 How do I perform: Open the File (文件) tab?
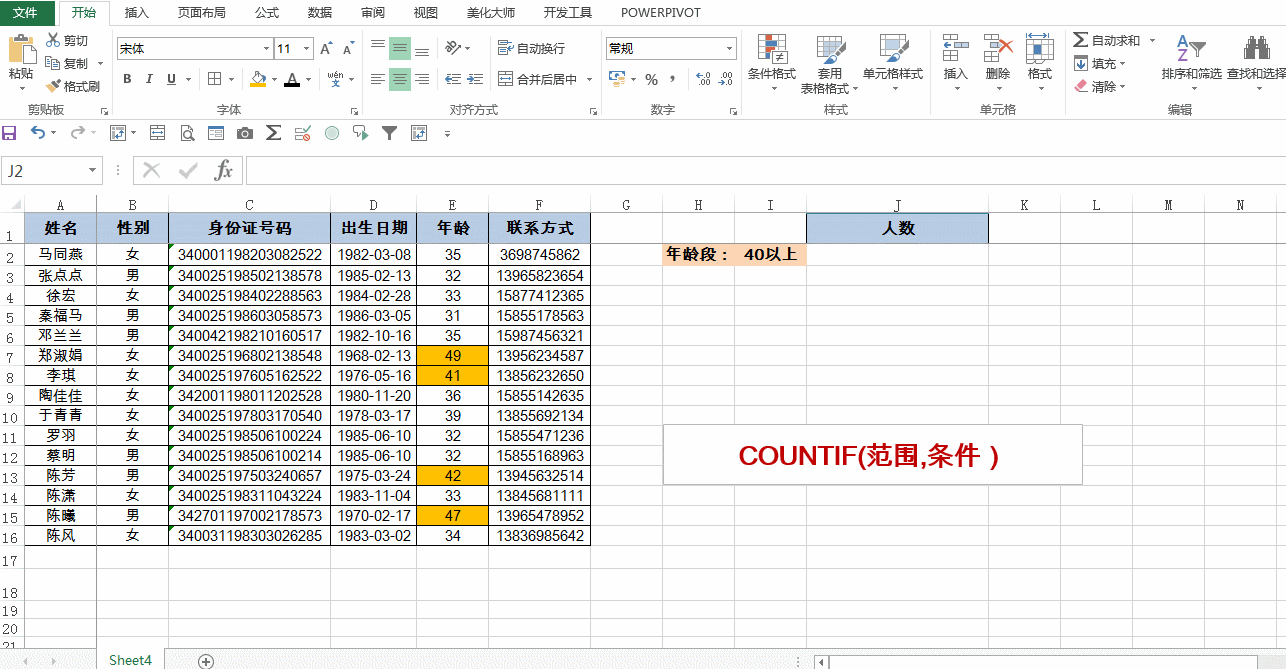[x=26, y=13]
